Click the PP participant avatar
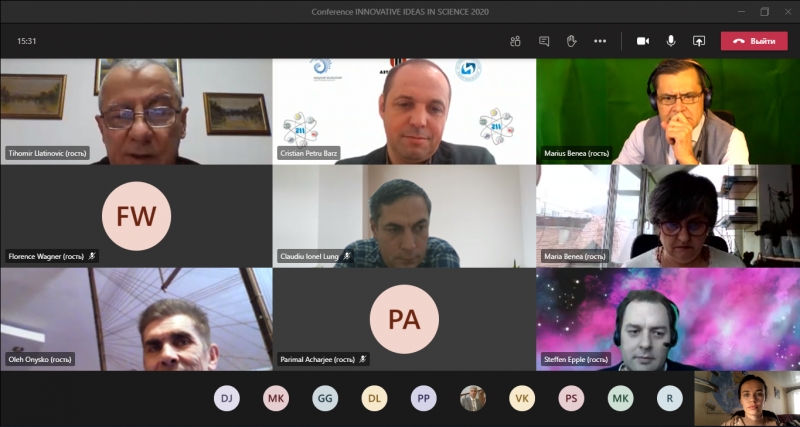Screen dimensions: 800x427 point(423,398)
